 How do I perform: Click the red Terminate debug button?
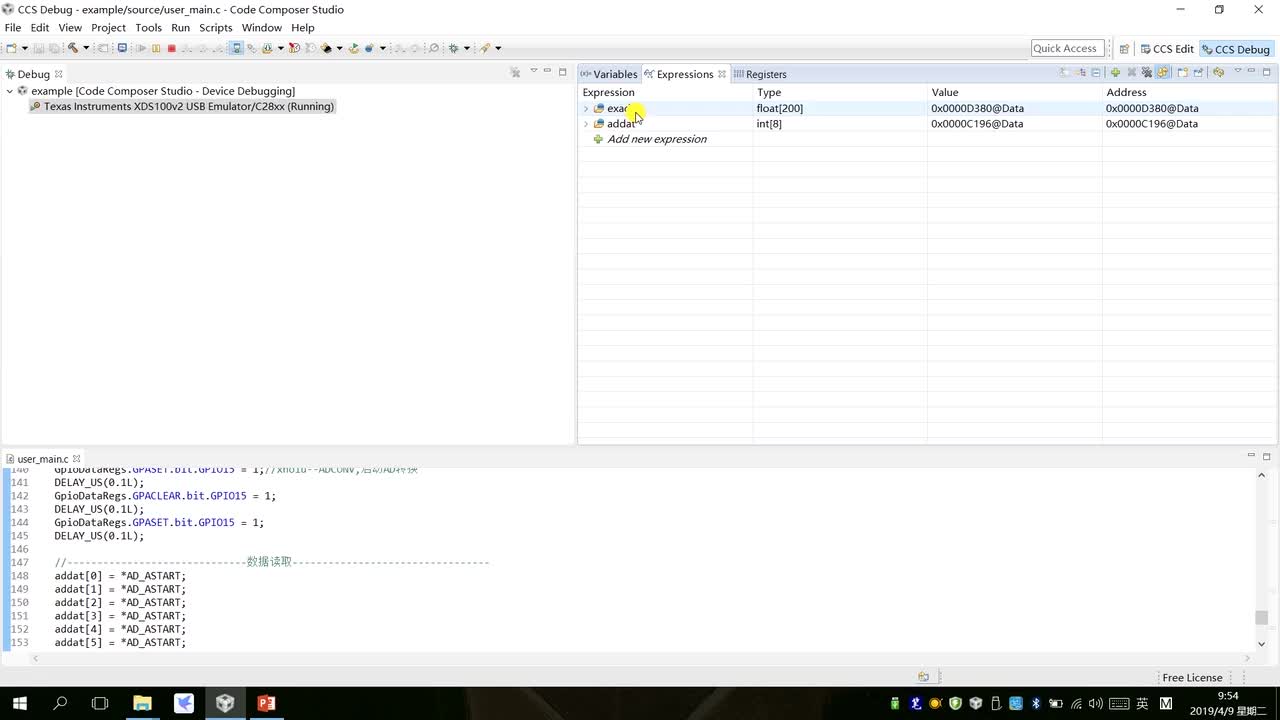point(171,48)
